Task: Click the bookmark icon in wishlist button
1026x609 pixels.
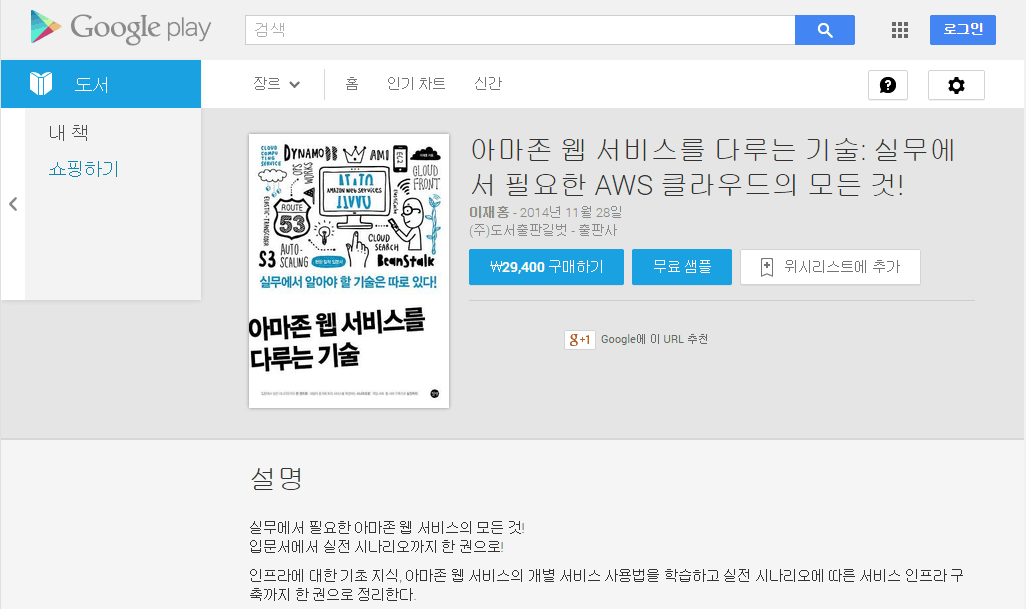Action: (767, 267)
